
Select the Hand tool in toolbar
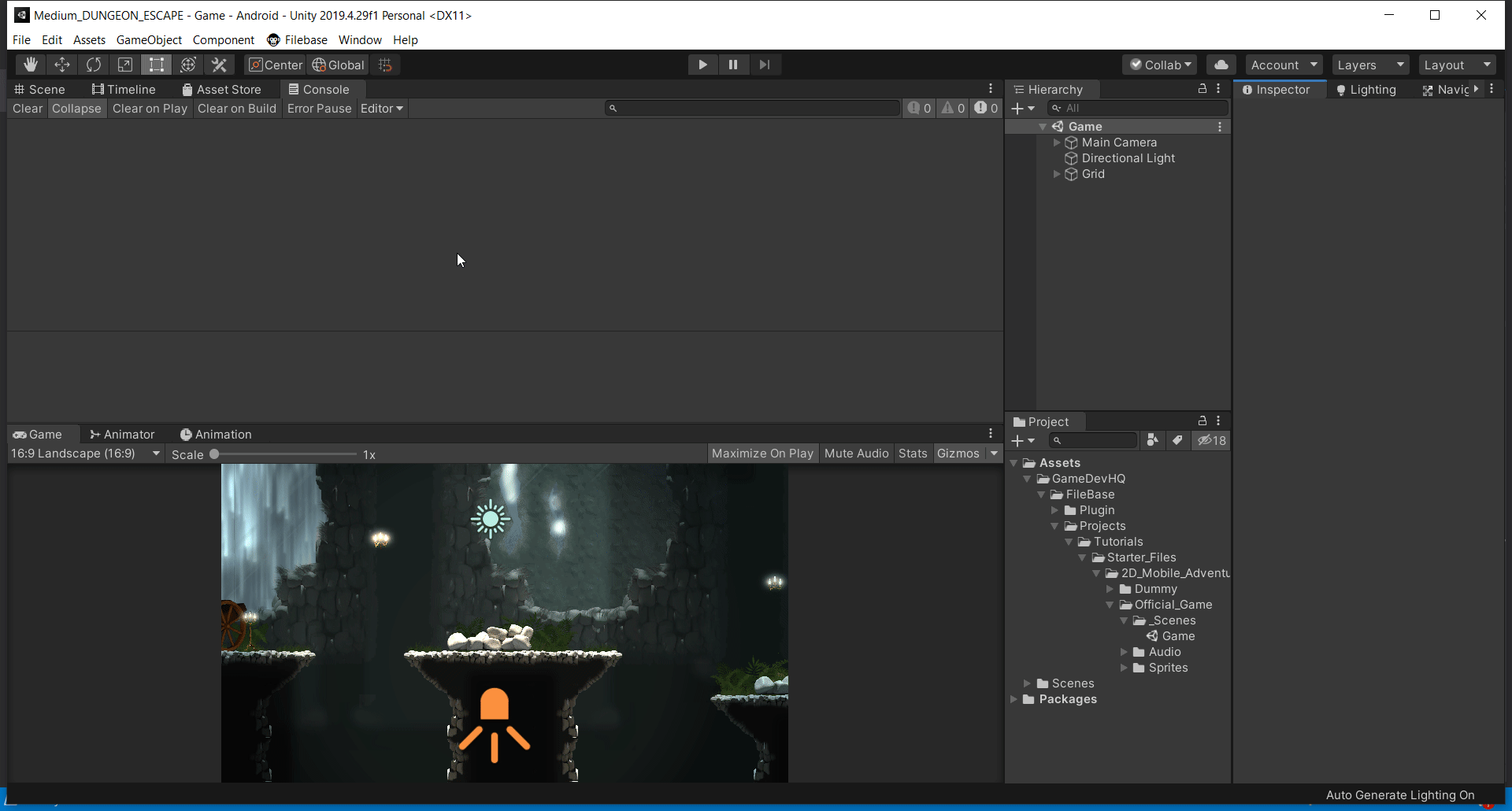[31, 64]
